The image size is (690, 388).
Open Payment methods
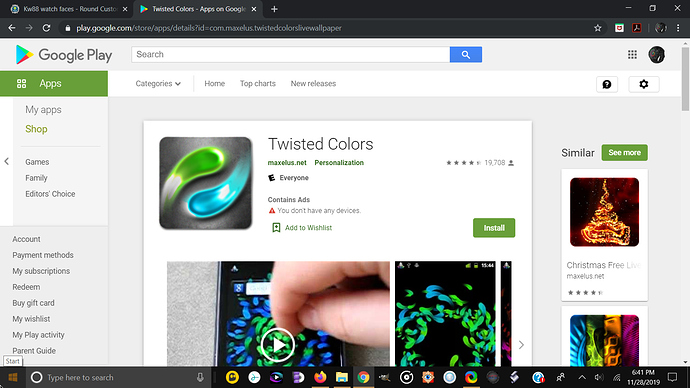[43, 255]
